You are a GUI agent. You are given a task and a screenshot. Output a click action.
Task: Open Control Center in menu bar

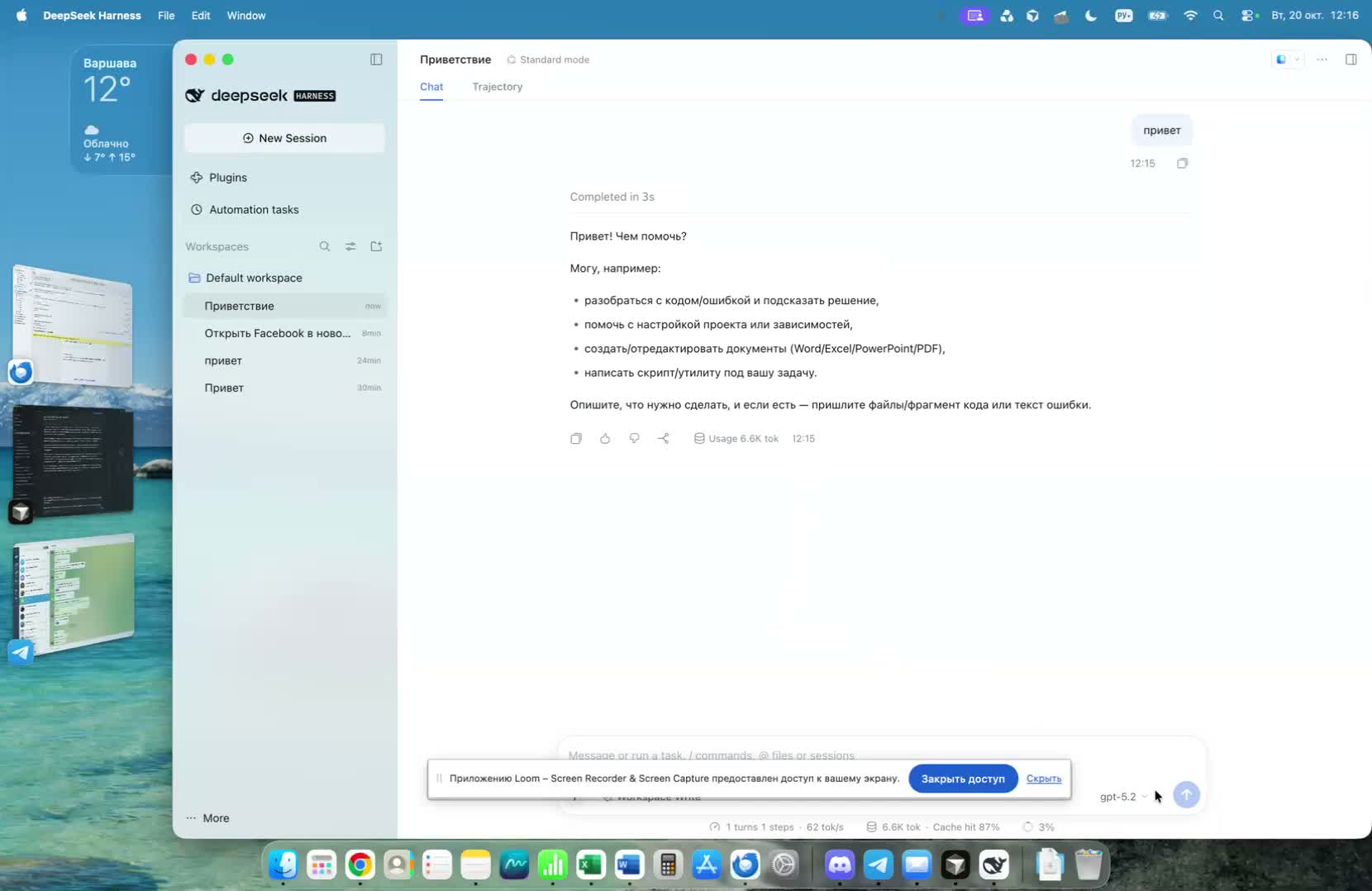click(x=1249, y=16)
